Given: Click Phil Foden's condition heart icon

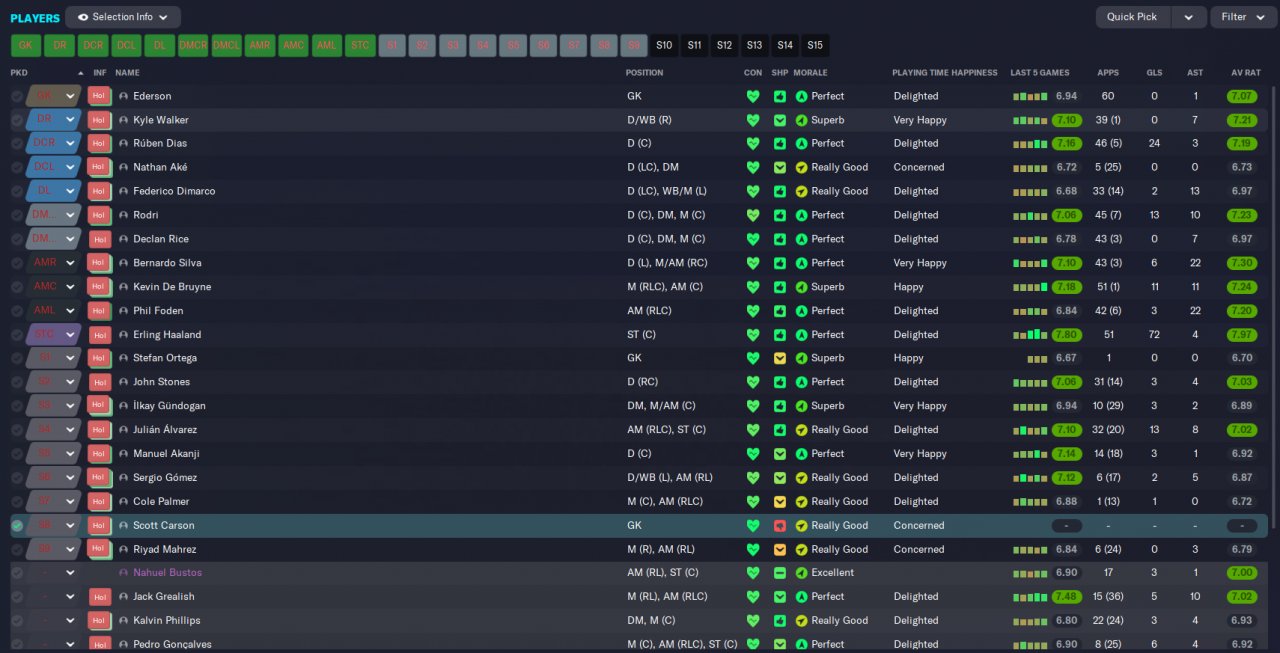Looking at the screenshot, I should point(753,311).
